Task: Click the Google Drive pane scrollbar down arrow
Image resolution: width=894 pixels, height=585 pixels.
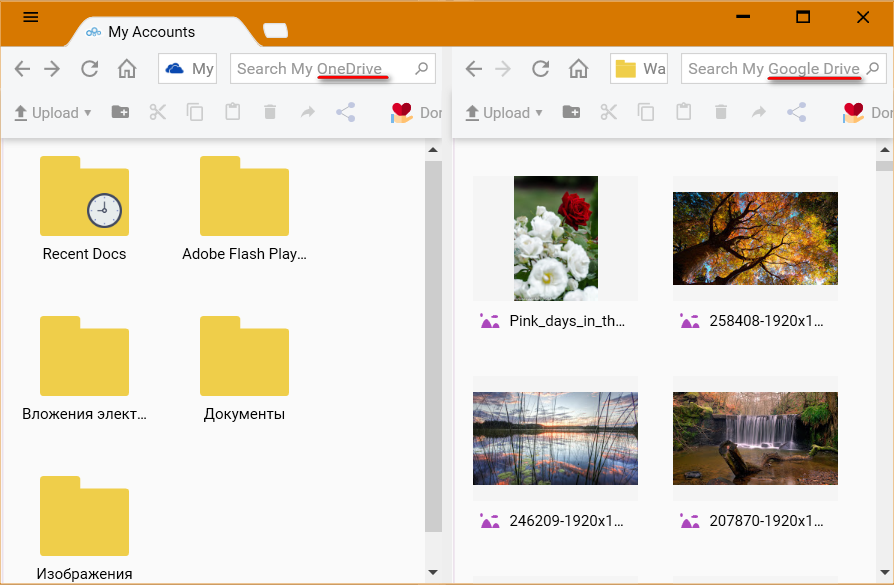Action: pyautogui.click(x=885, y=572)
